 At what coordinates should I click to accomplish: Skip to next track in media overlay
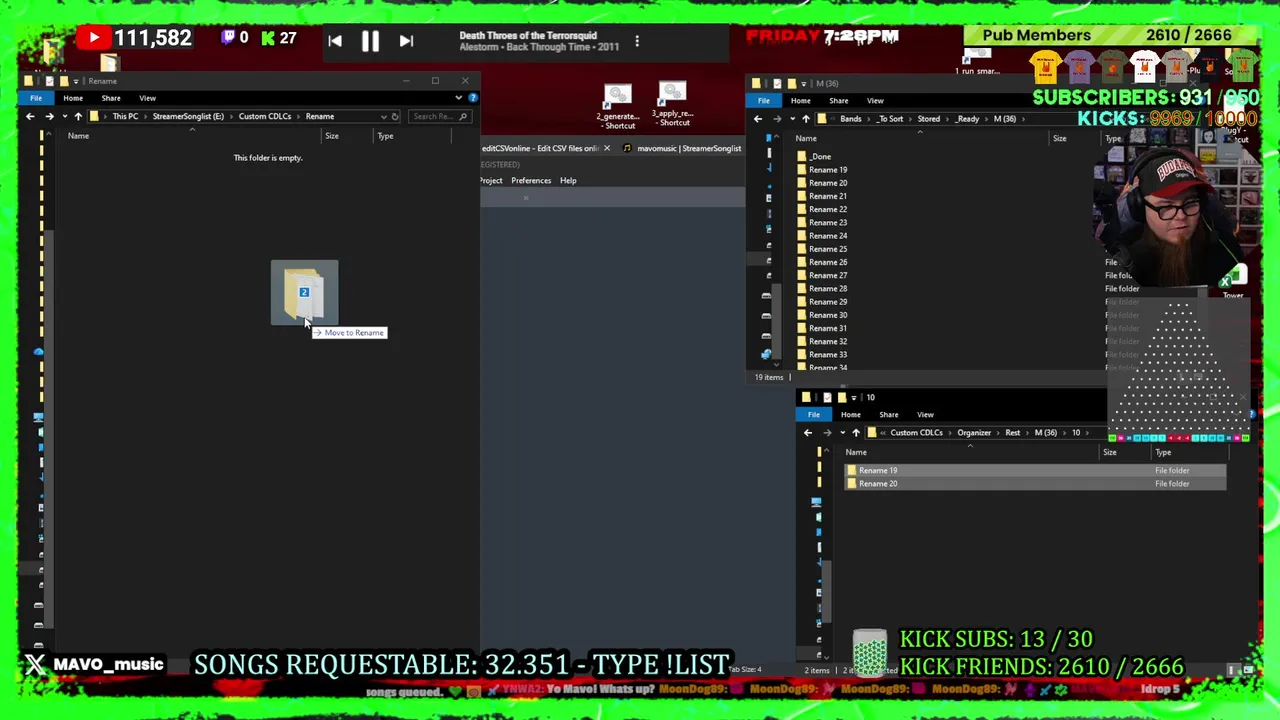pos(406,41)
